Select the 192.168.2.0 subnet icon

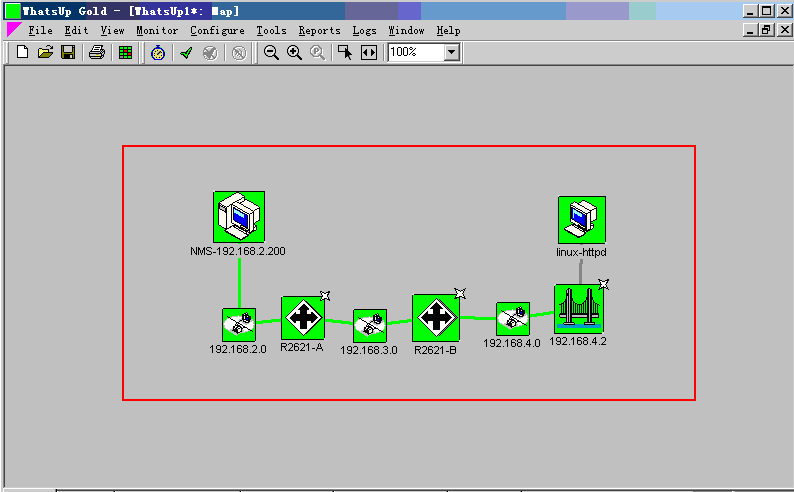tap(239, 324)
